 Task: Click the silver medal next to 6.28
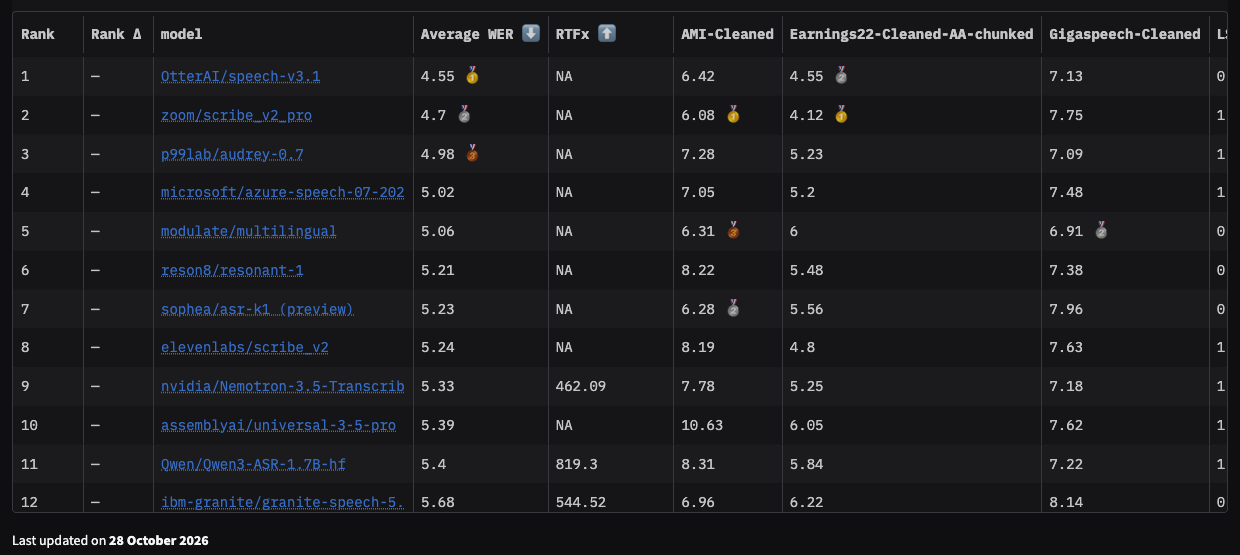pyautogui.click(x=733, y=309)
